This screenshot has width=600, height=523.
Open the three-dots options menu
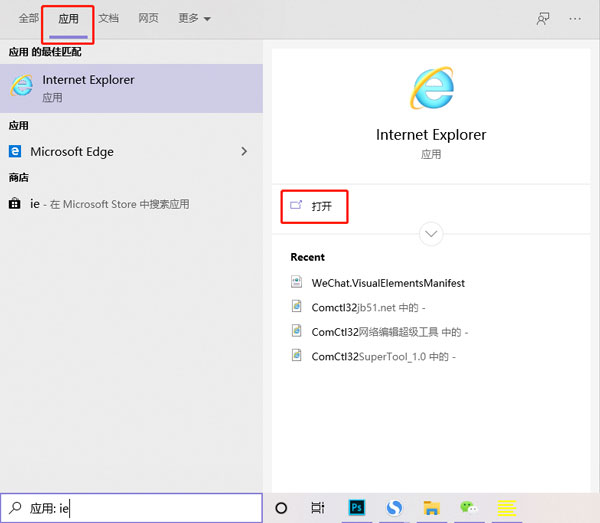click(575, 18)
